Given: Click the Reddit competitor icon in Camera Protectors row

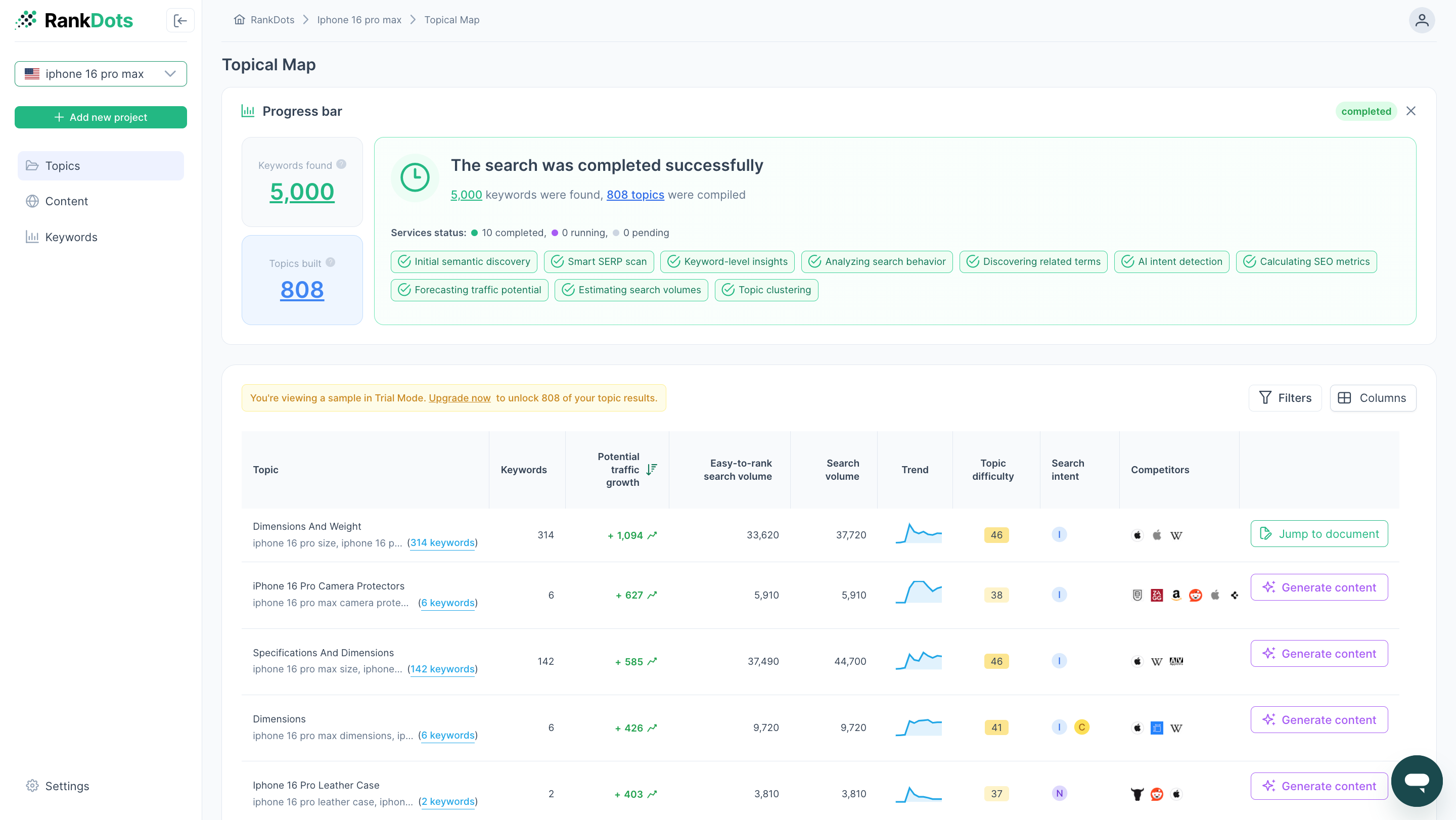Looking at the screenshot, I should click(x=1195, y=595).
